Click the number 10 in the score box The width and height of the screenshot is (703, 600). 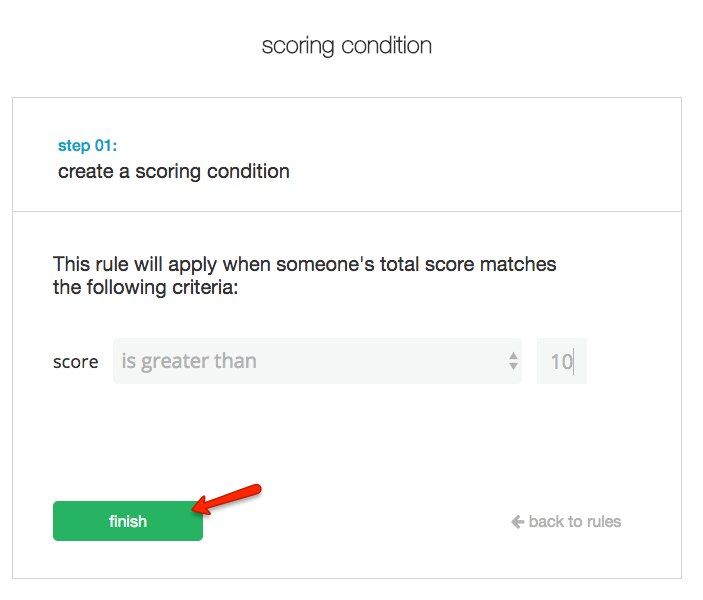(560, 361)
